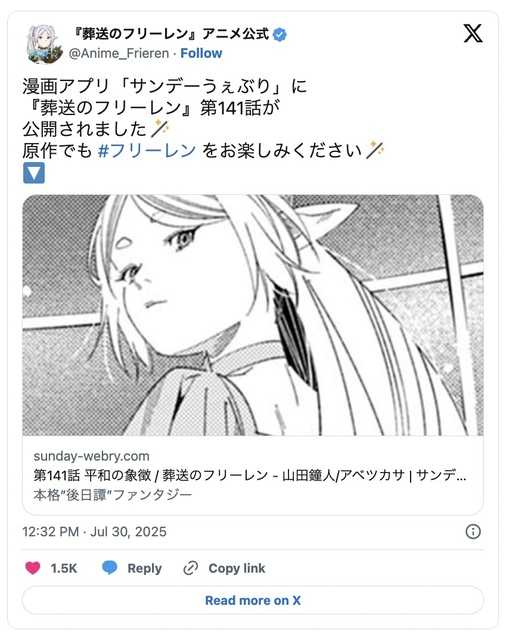This screenshot has height=640, width=509.
Task: Click the 1.5K likes count
Action: [64, 568]
